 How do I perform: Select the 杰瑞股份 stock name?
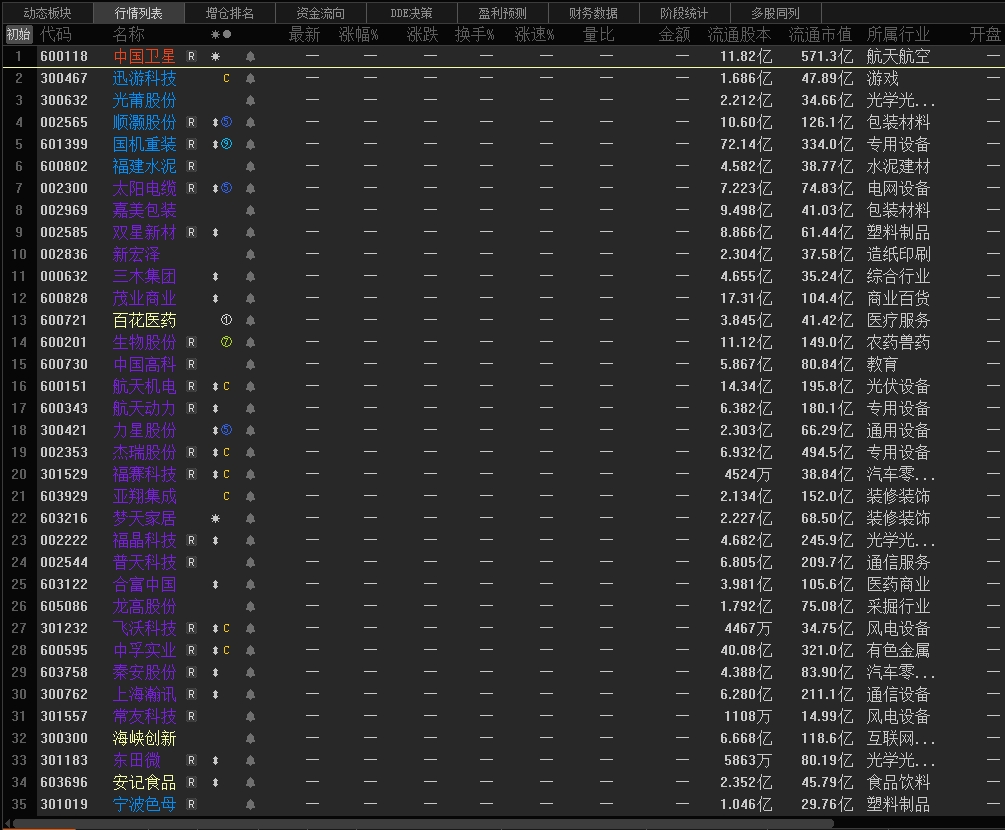[144, 452]
